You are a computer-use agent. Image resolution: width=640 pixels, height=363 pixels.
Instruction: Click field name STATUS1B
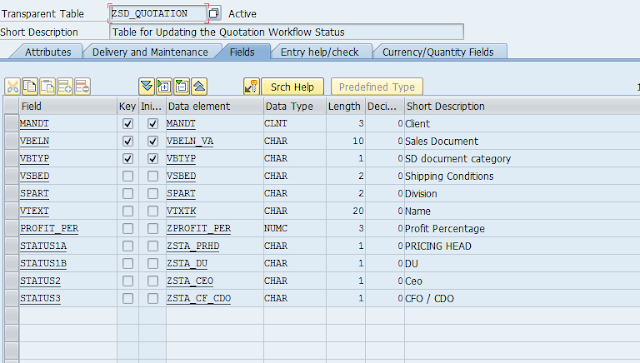(43, 263)
